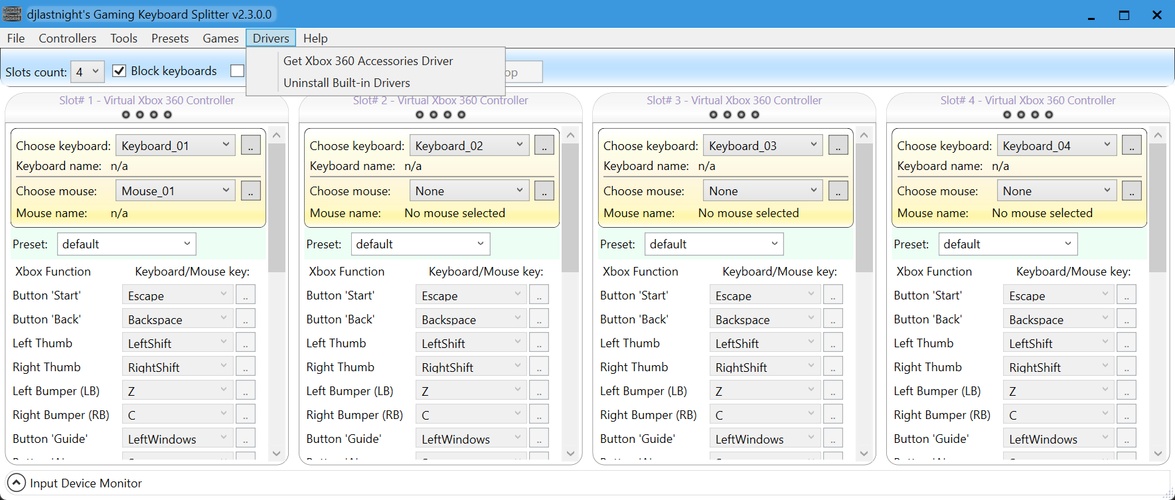
Task: Click detect button beside Slot 4 mouse
Action: coord(1131,190)
